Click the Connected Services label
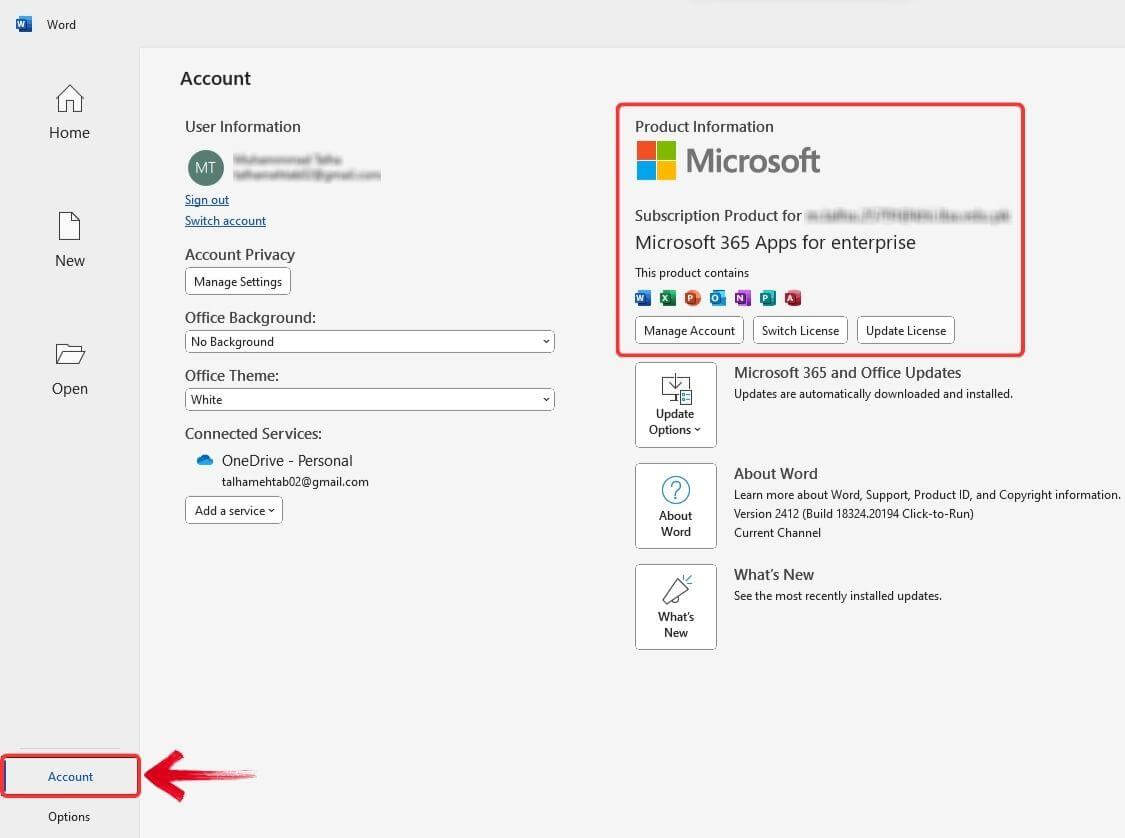 click(253, 434)
